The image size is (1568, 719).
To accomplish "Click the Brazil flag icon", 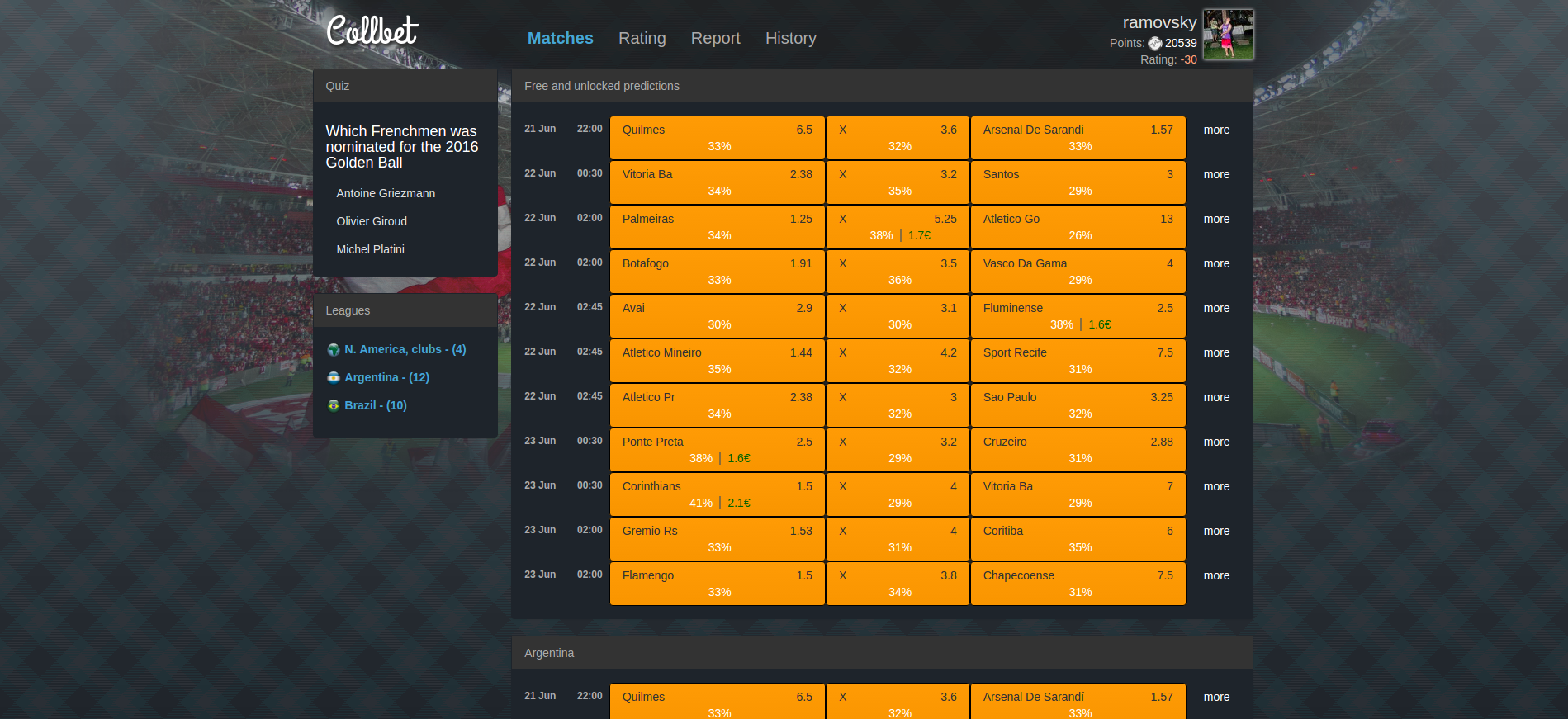I will tap(334, 406).
